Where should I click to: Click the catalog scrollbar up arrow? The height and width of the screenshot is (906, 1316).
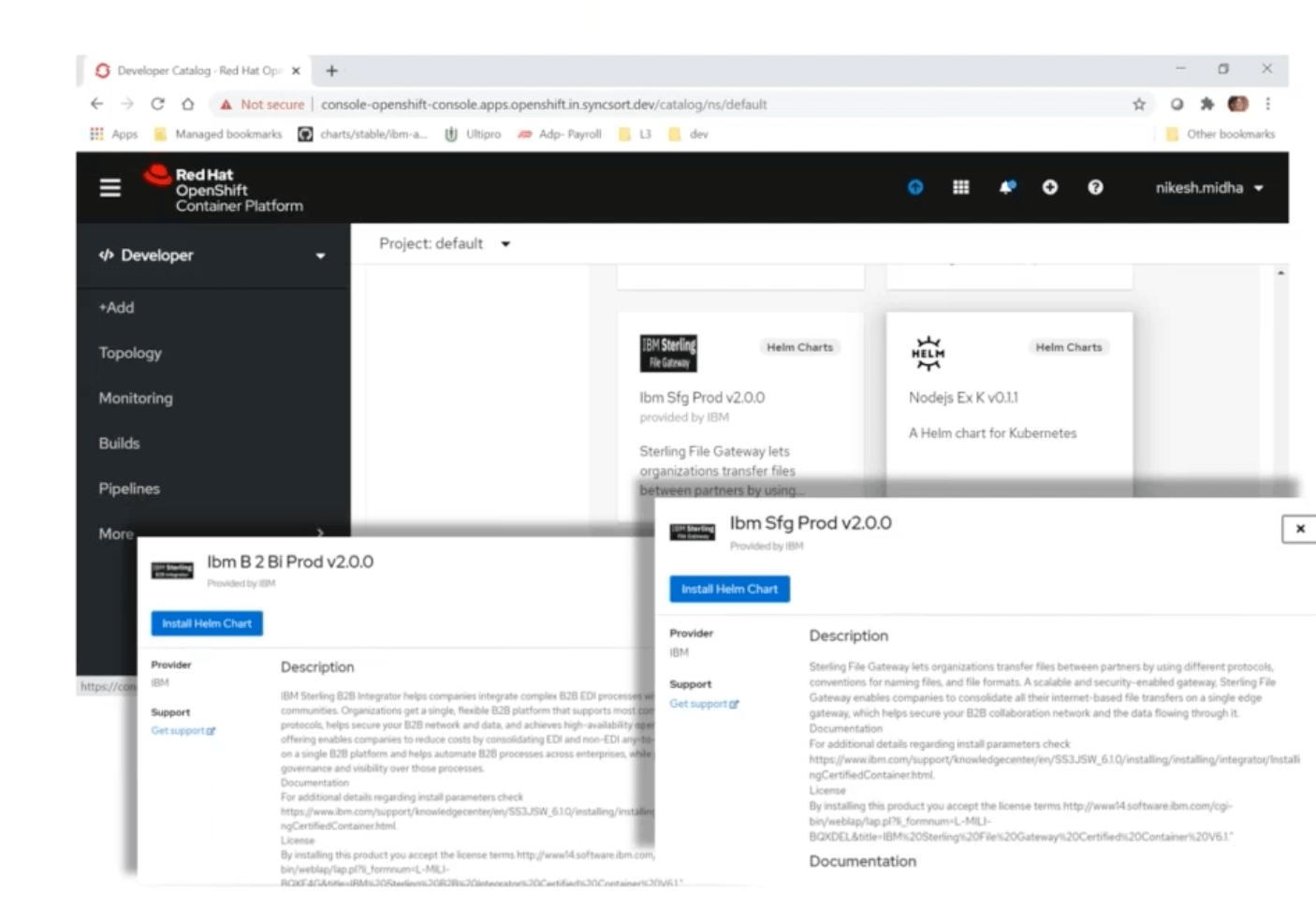1280,272
